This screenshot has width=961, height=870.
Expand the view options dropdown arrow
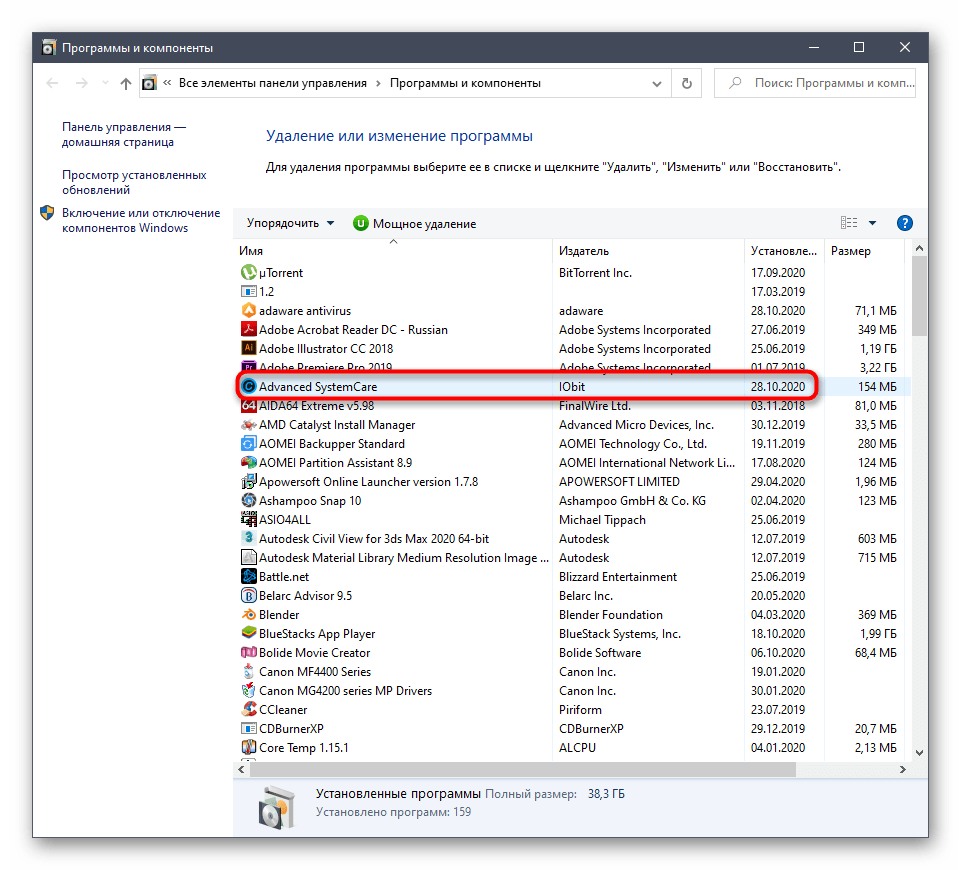click(872, 223)
